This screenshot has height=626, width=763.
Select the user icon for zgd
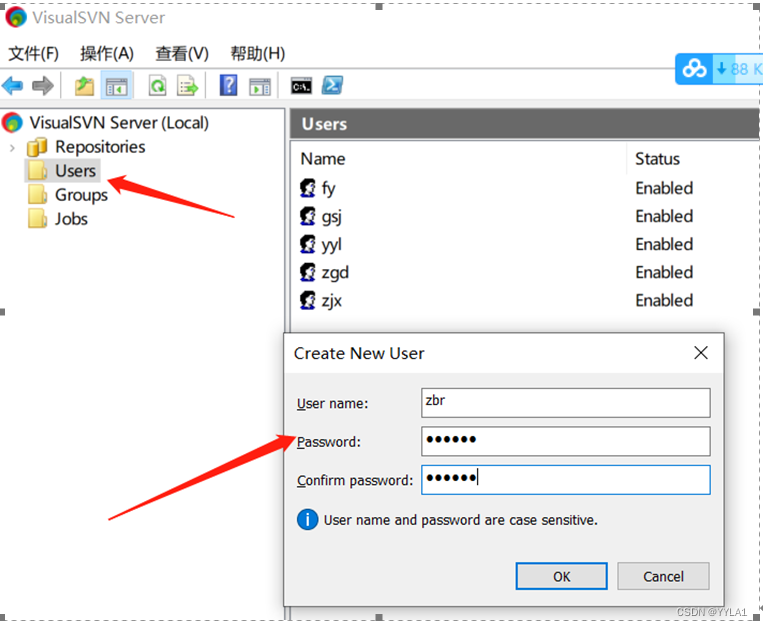pos(308,273)
